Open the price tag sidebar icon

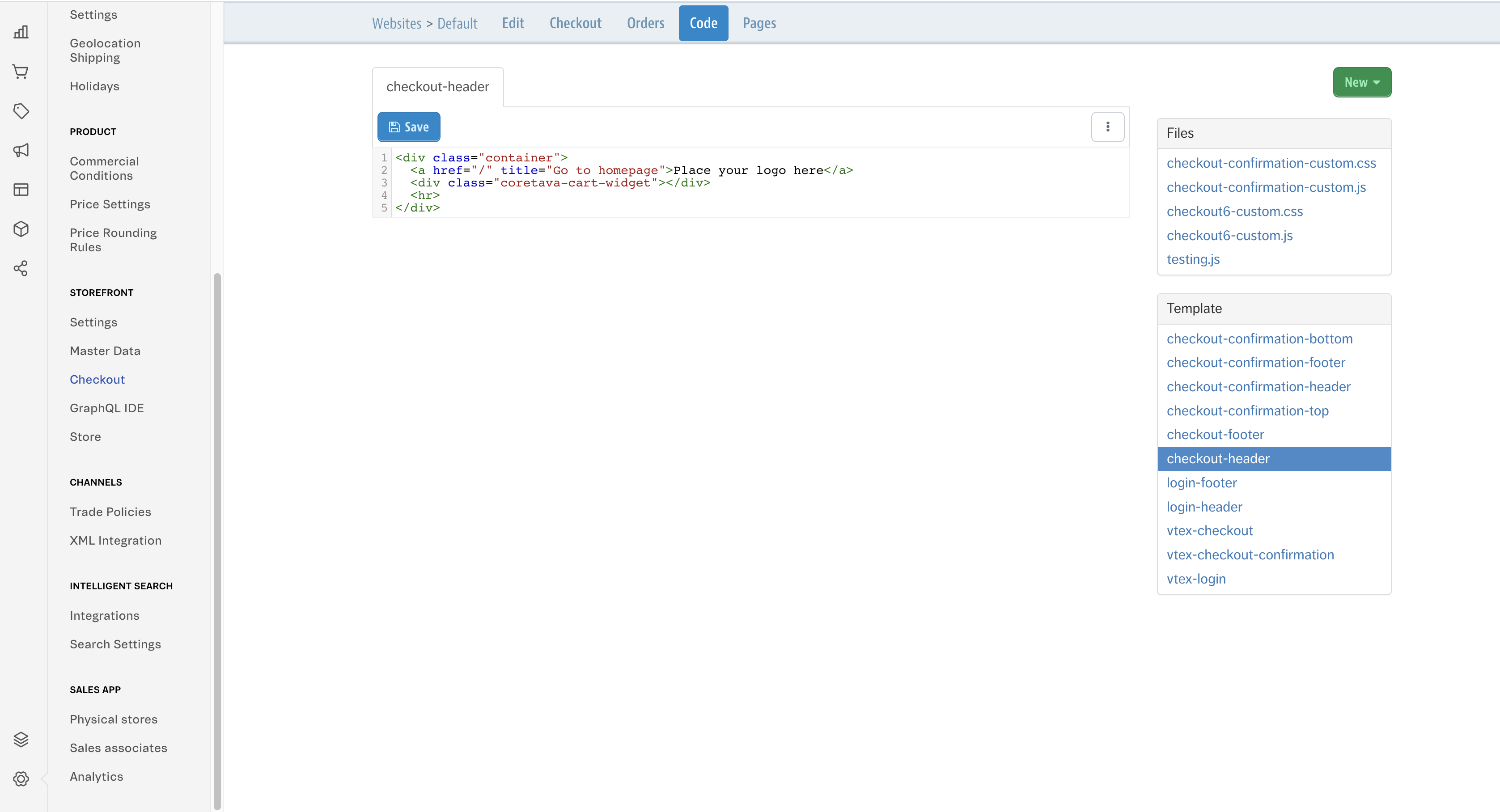point(21,110)
